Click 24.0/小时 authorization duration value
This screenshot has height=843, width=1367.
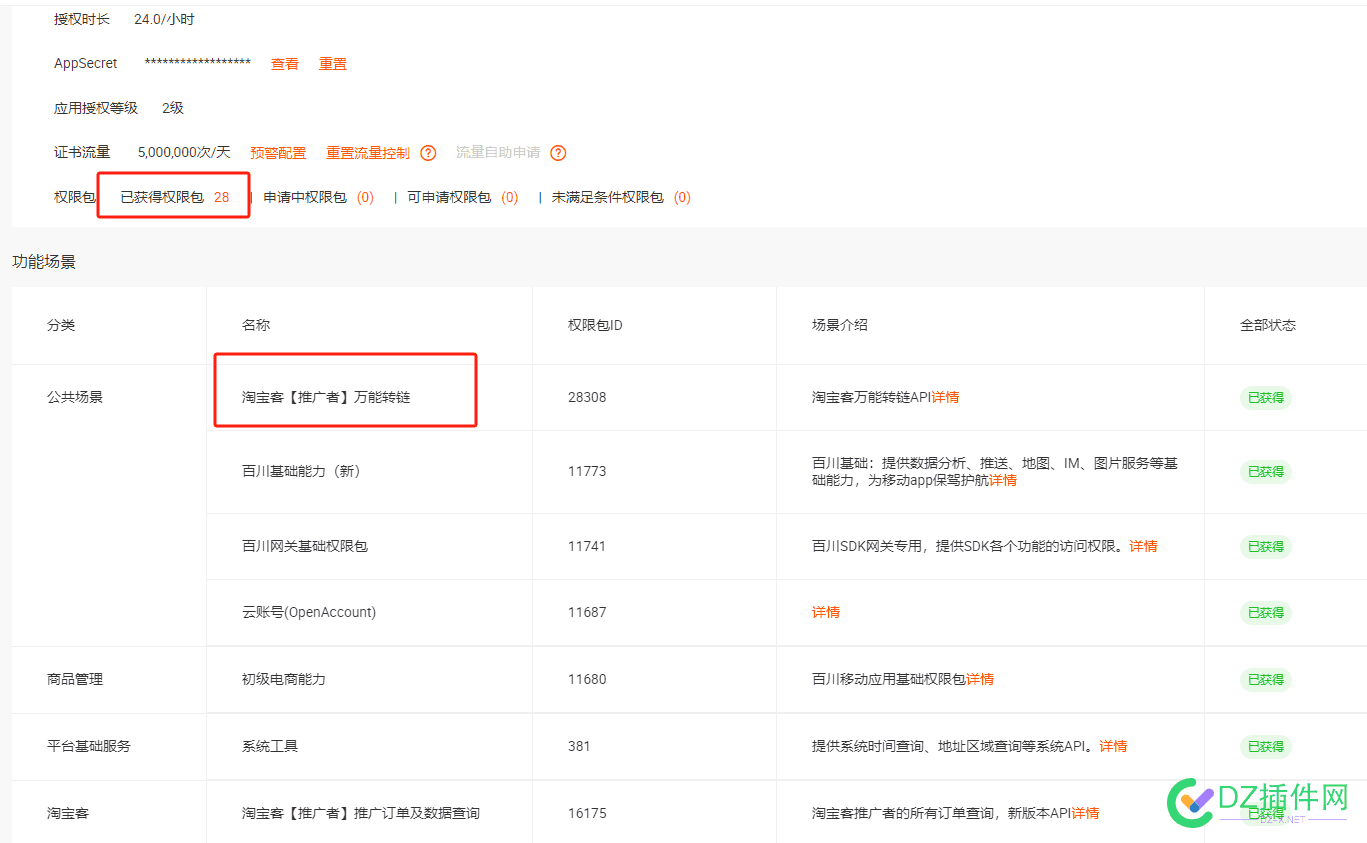(164, 19)
